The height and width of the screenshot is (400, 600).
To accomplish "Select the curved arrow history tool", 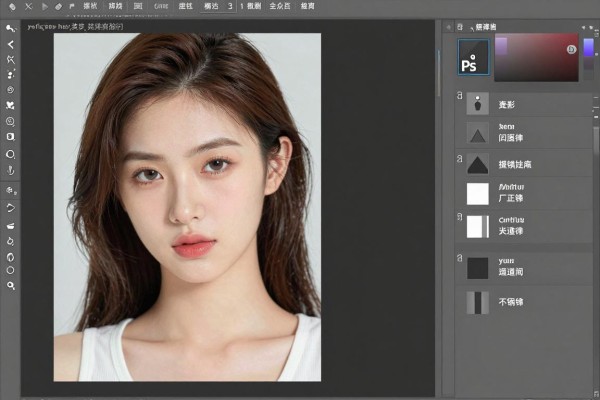I will pyautogui.click(x=11, y=208).
